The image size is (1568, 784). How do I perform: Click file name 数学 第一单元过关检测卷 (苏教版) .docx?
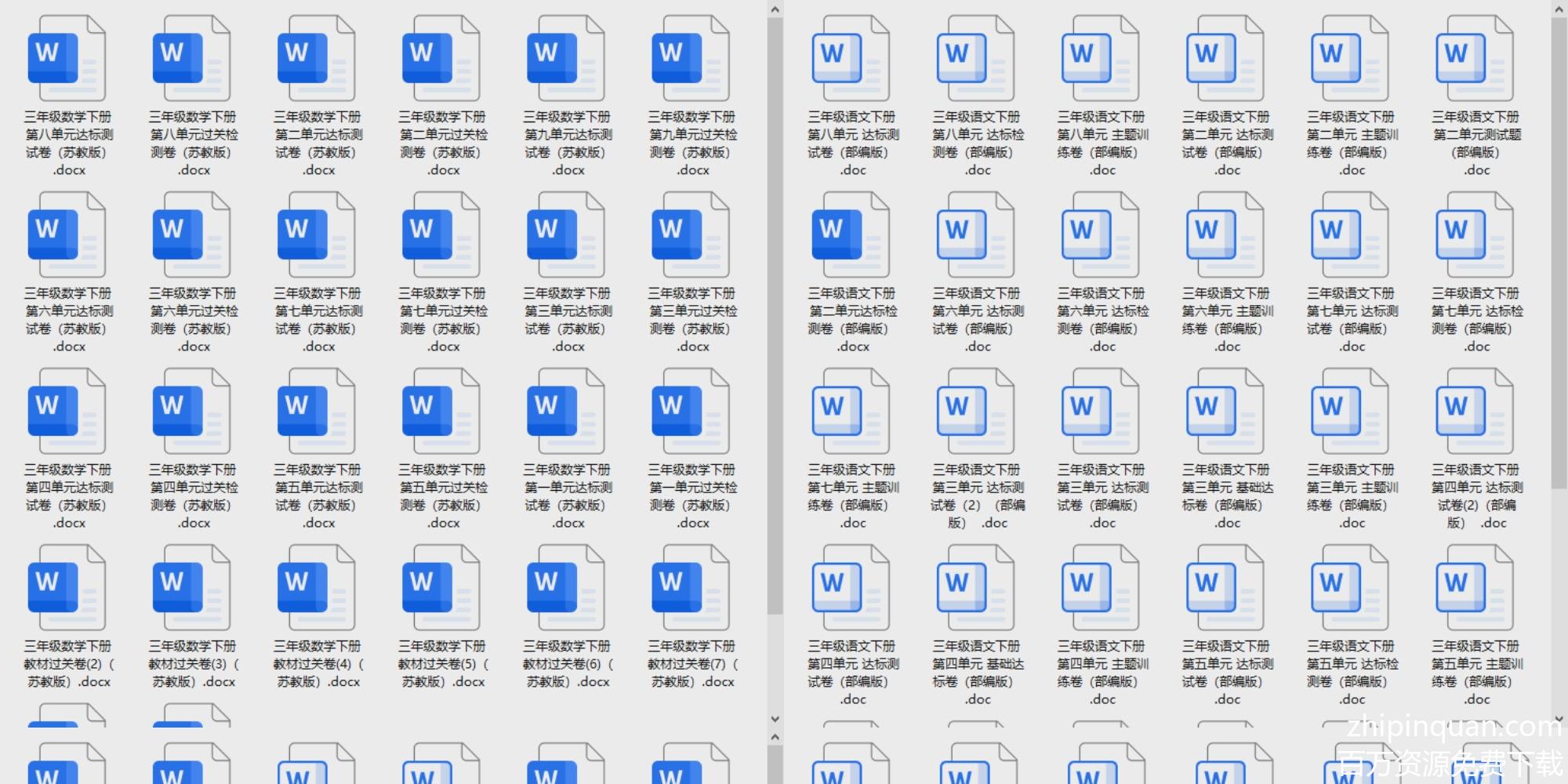point(692,496)
